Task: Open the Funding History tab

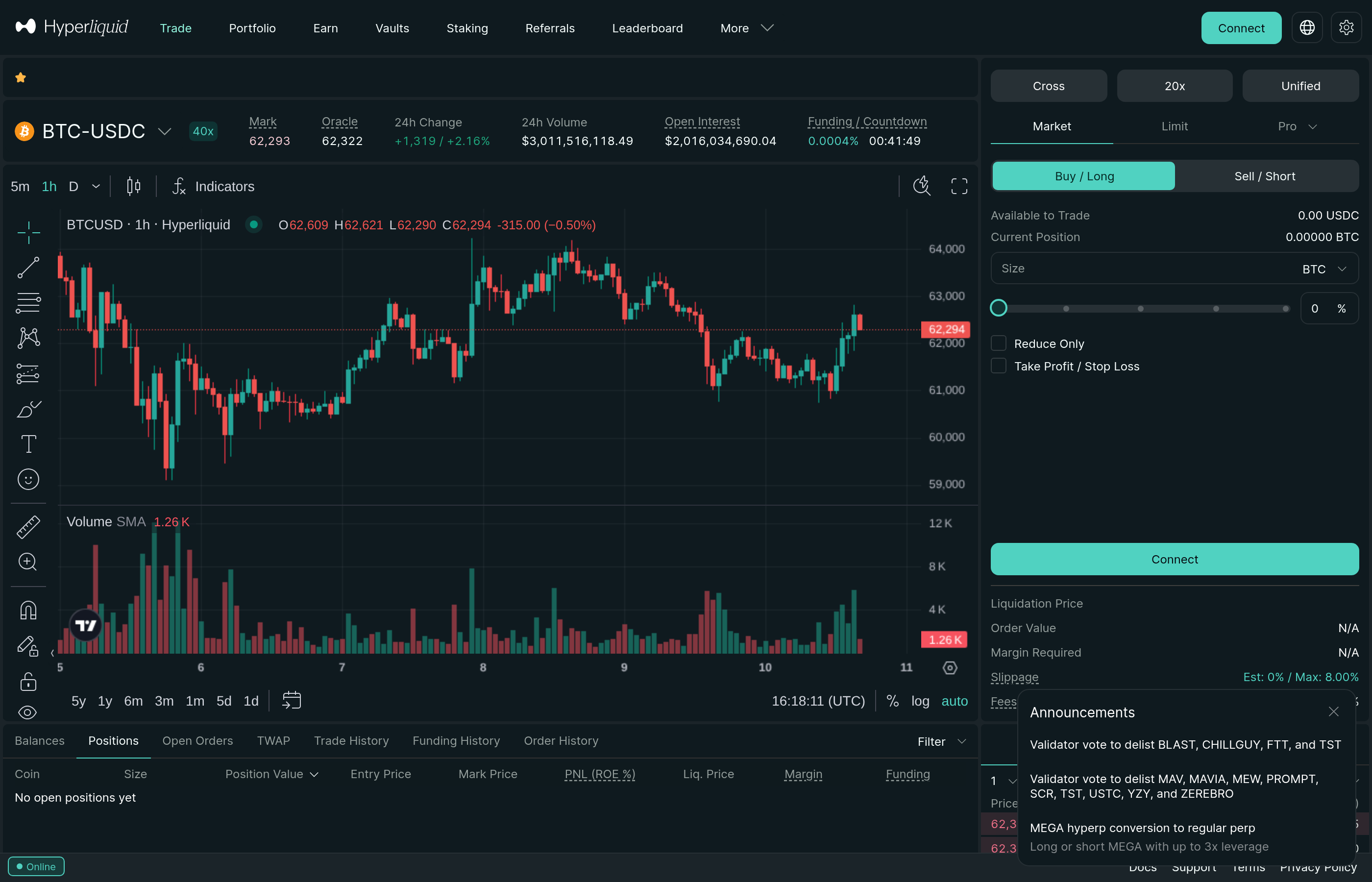Action: point(456,740)
